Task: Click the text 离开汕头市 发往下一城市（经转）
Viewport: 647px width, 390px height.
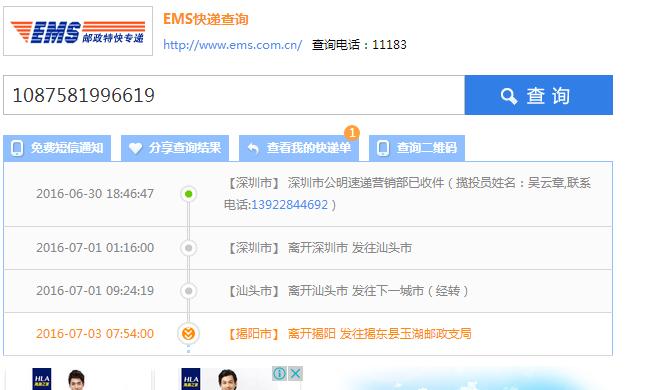Action: pos(378,291)
